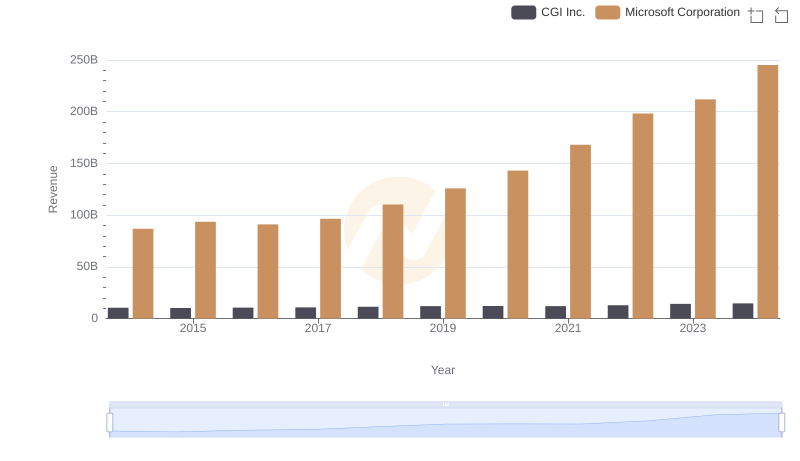Click the right handle of the range slider
The width and height of the screenshot is (800, 461).
coord(782,423)
